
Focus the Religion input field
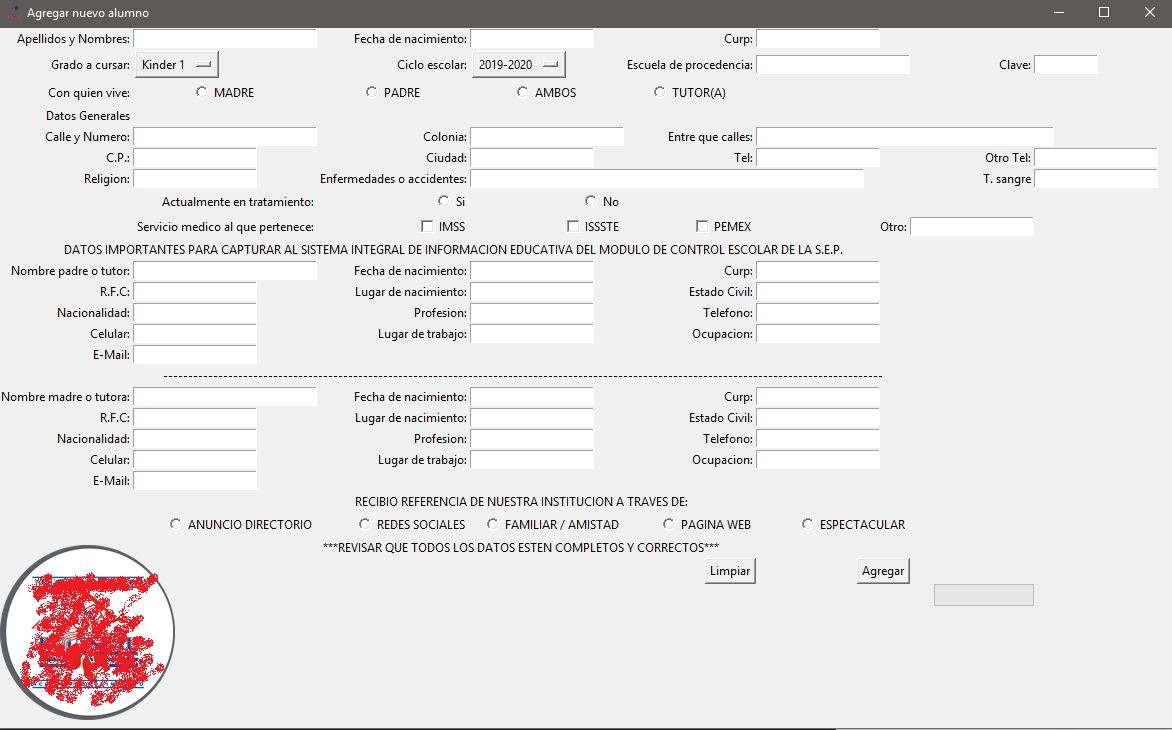pos(195,179)
